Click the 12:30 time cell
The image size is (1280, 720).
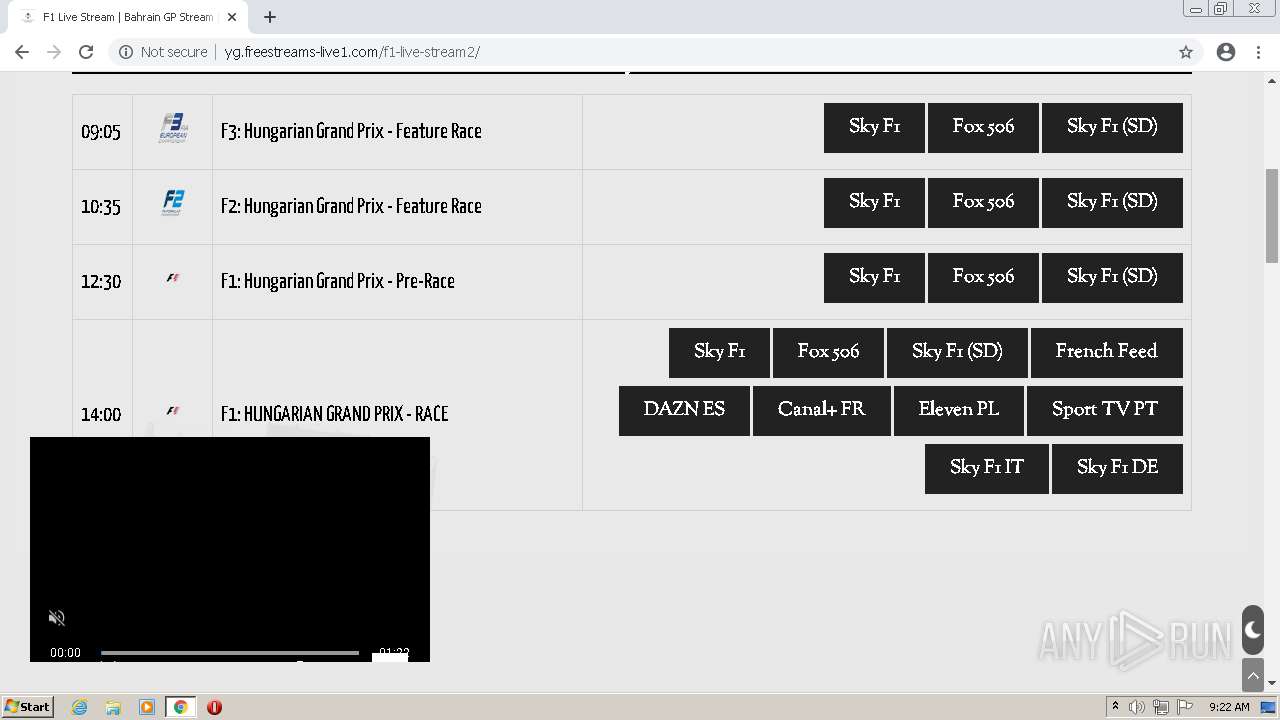pos(101,282)
